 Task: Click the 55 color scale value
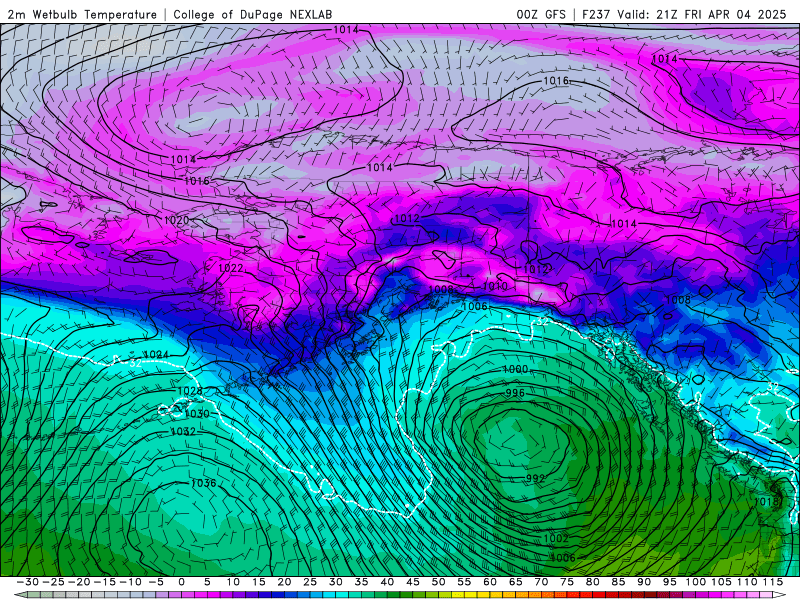tap(464, 582)
